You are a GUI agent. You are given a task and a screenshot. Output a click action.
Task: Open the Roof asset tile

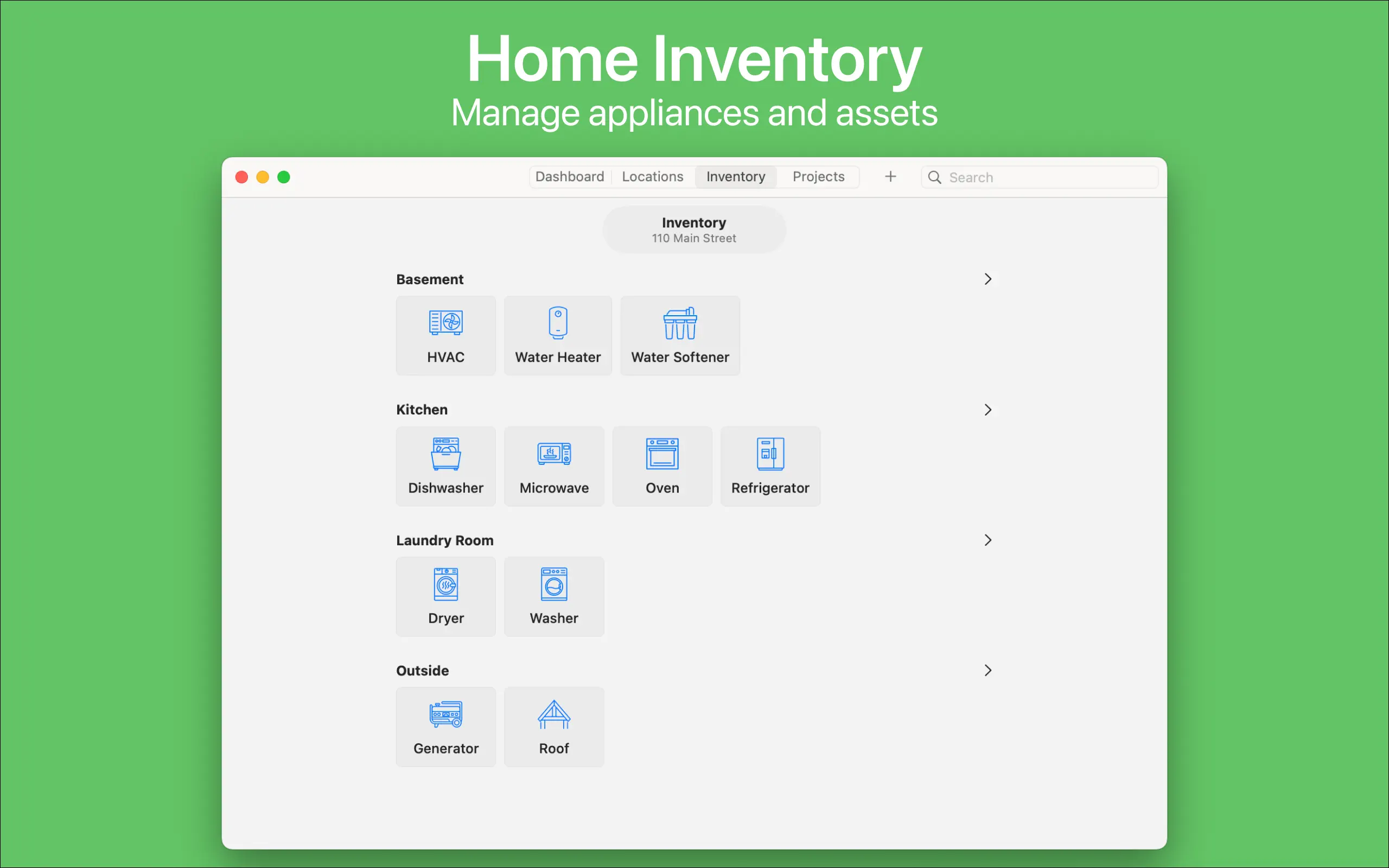pos(554,727)
